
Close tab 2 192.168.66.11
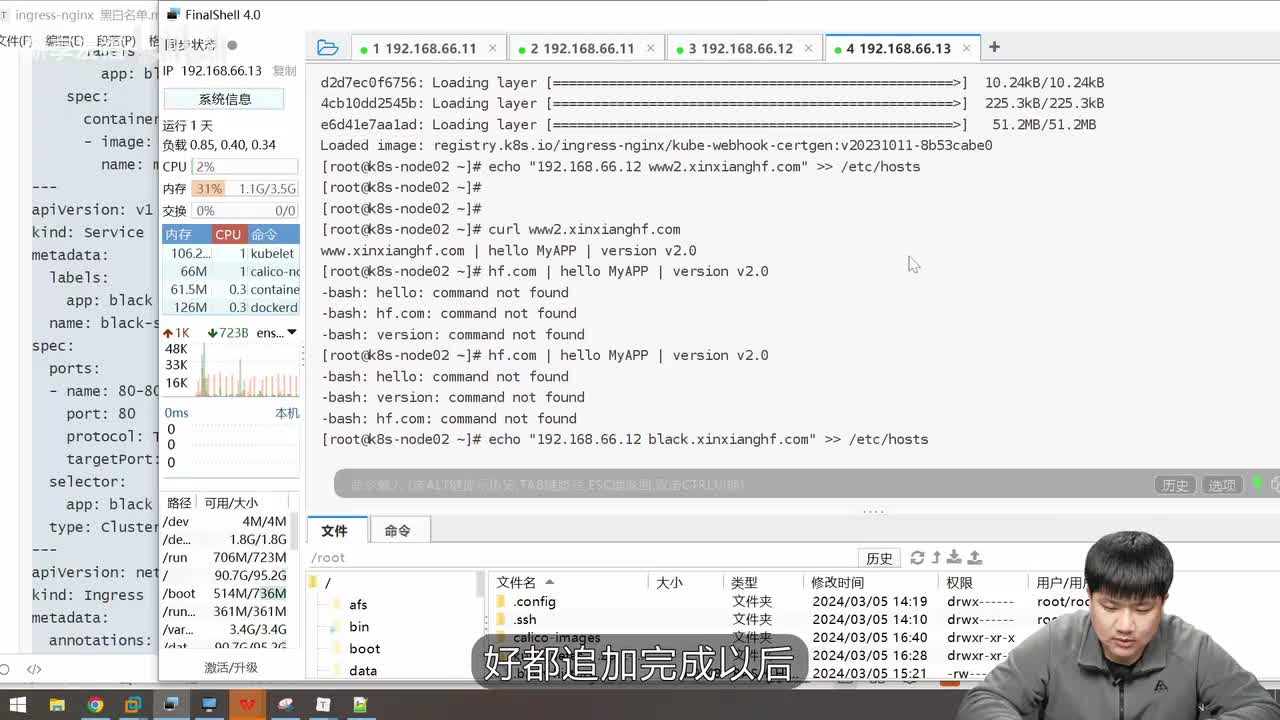(x=651, y=48)
